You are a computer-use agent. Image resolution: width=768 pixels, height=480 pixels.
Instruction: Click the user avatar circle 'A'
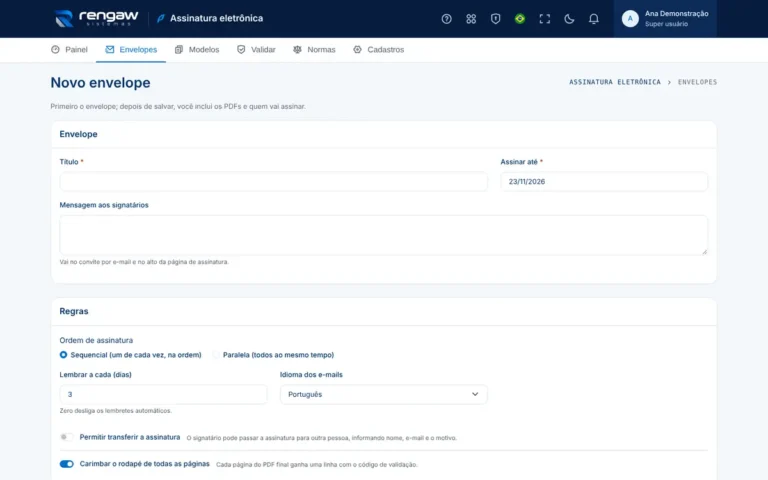(630, 19)
